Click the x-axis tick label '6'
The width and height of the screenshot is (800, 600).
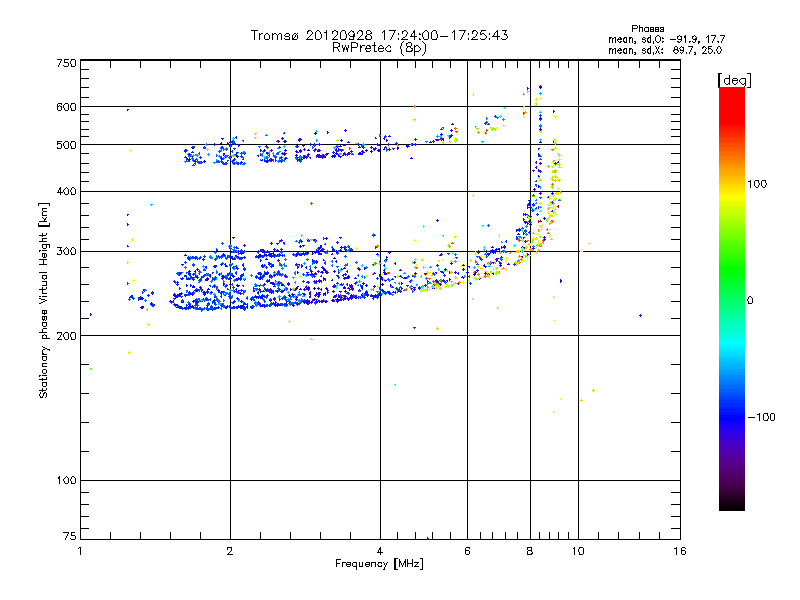pyautogui.click(x=467, y=551)
